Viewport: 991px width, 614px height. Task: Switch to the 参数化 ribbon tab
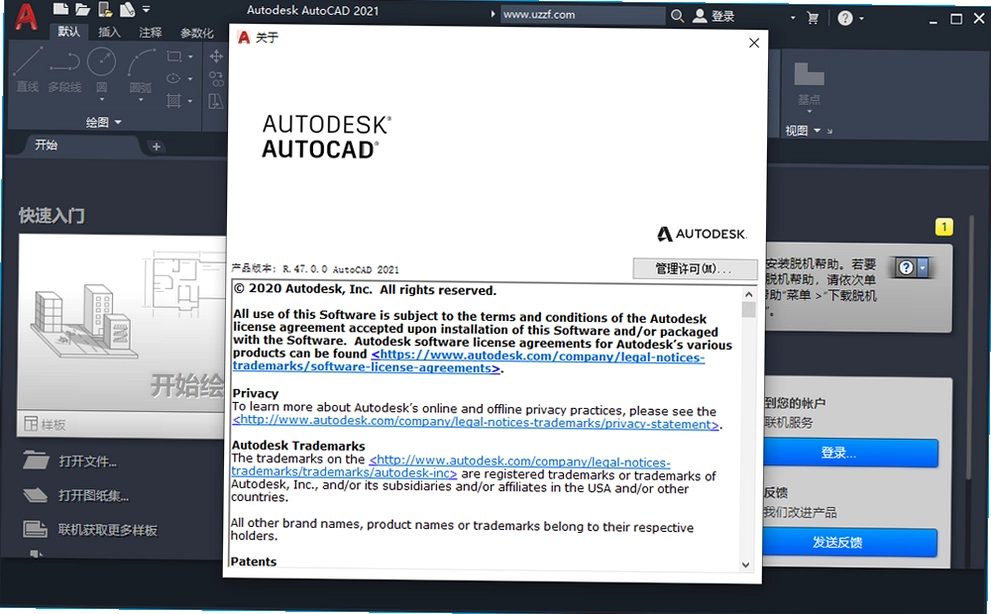coord(197,33)
